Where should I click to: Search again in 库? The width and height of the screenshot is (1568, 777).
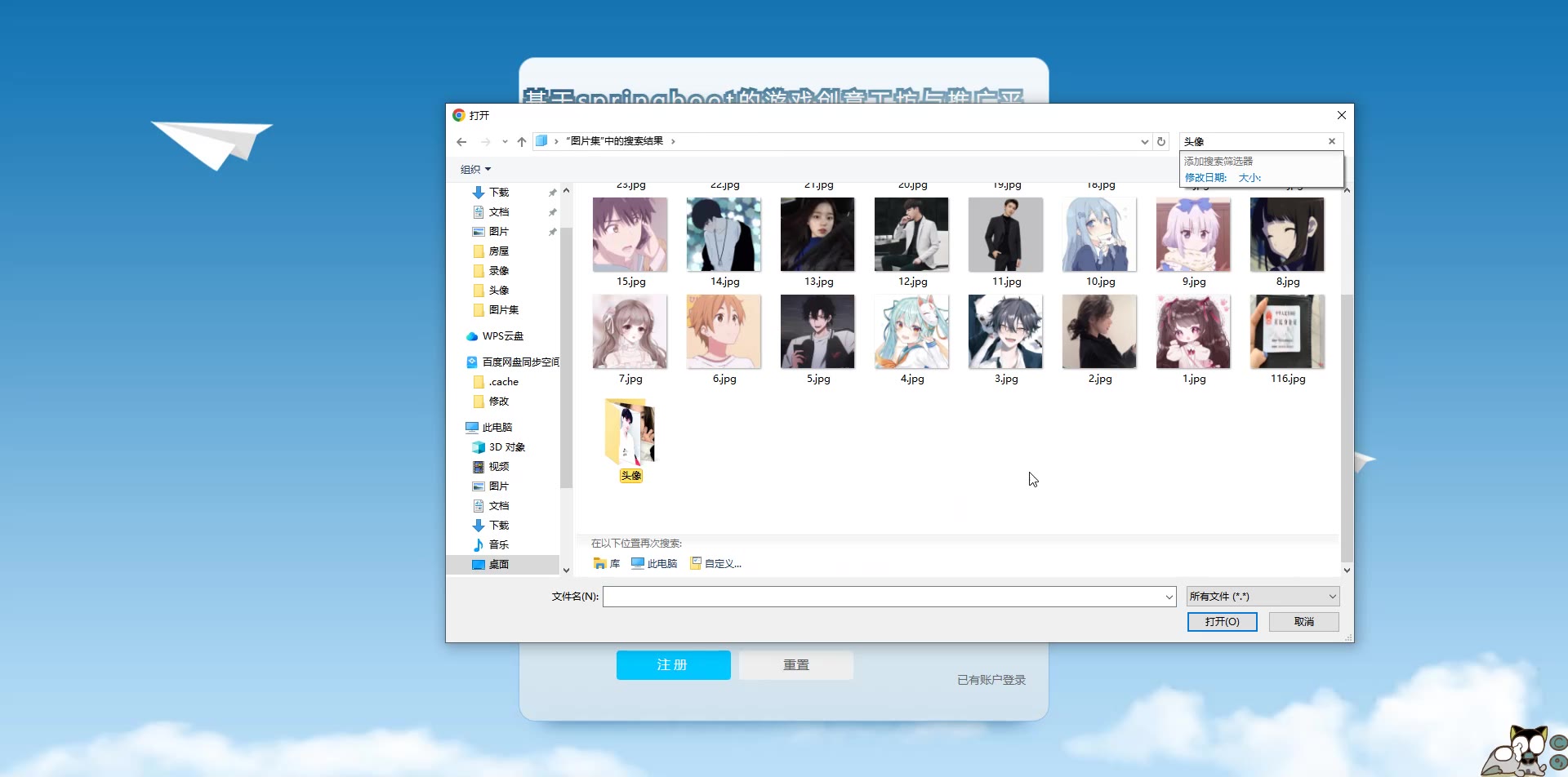(x=607, y=564)
